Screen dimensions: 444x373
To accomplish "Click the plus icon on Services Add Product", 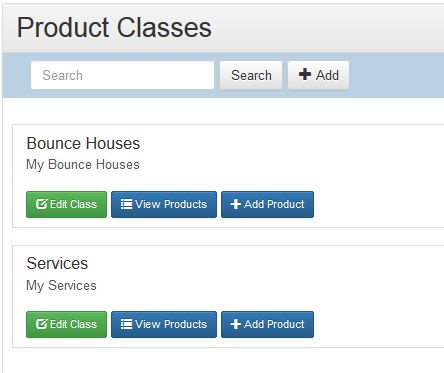I will point(235,324).
